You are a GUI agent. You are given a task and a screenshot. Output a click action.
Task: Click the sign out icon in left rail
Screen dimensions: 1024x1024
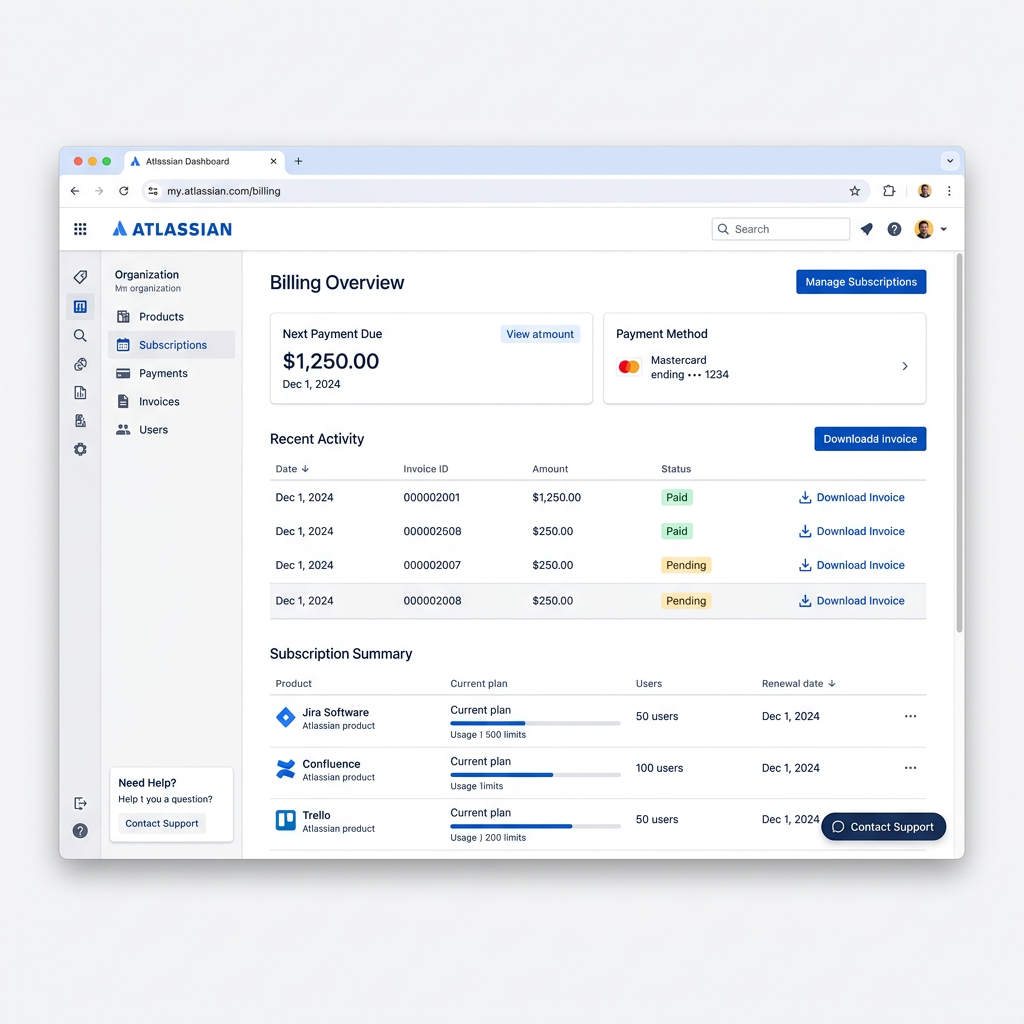[80, 803]
